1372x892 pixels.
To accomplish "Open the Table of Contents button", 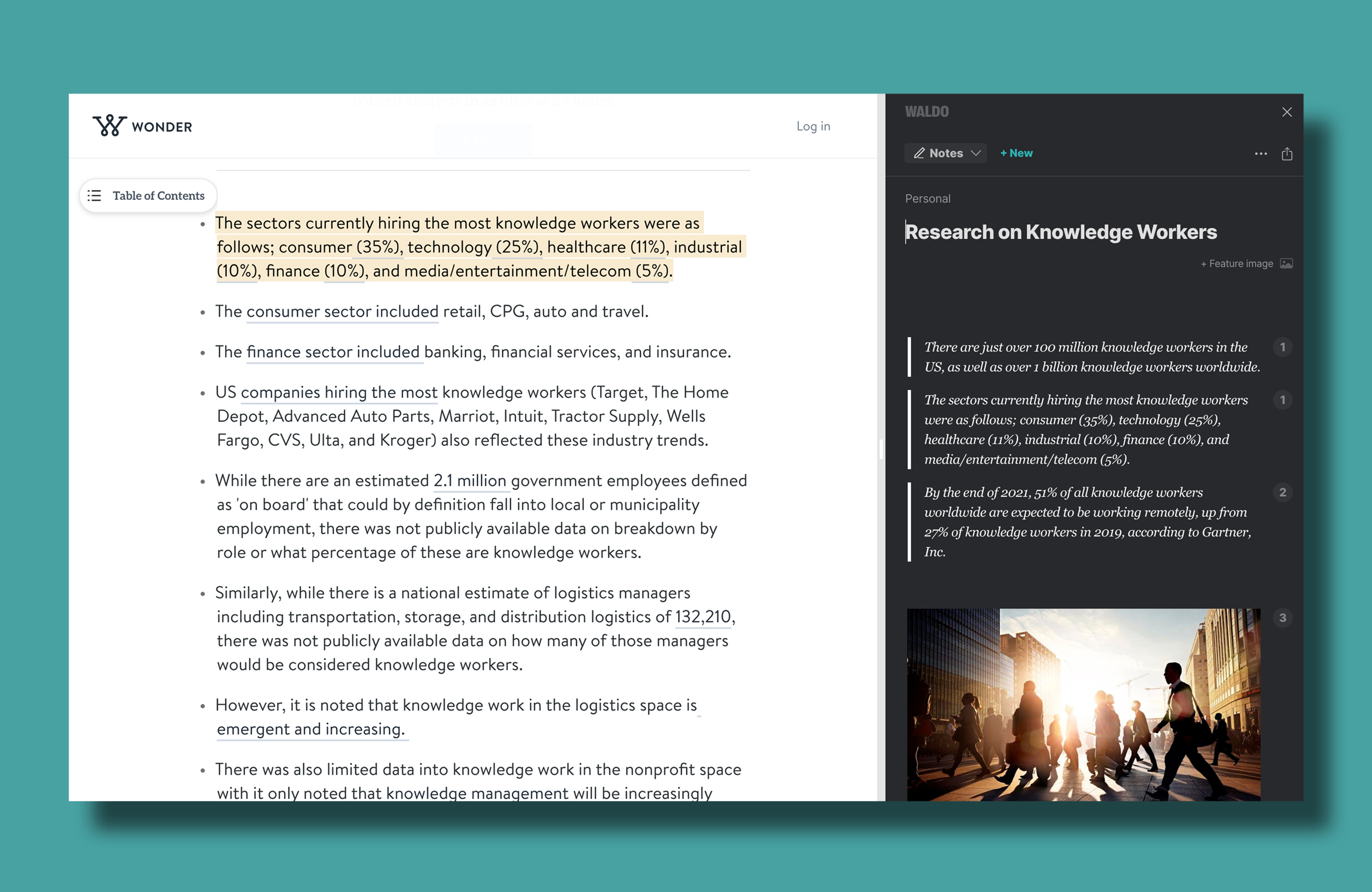I will point(148,195).
